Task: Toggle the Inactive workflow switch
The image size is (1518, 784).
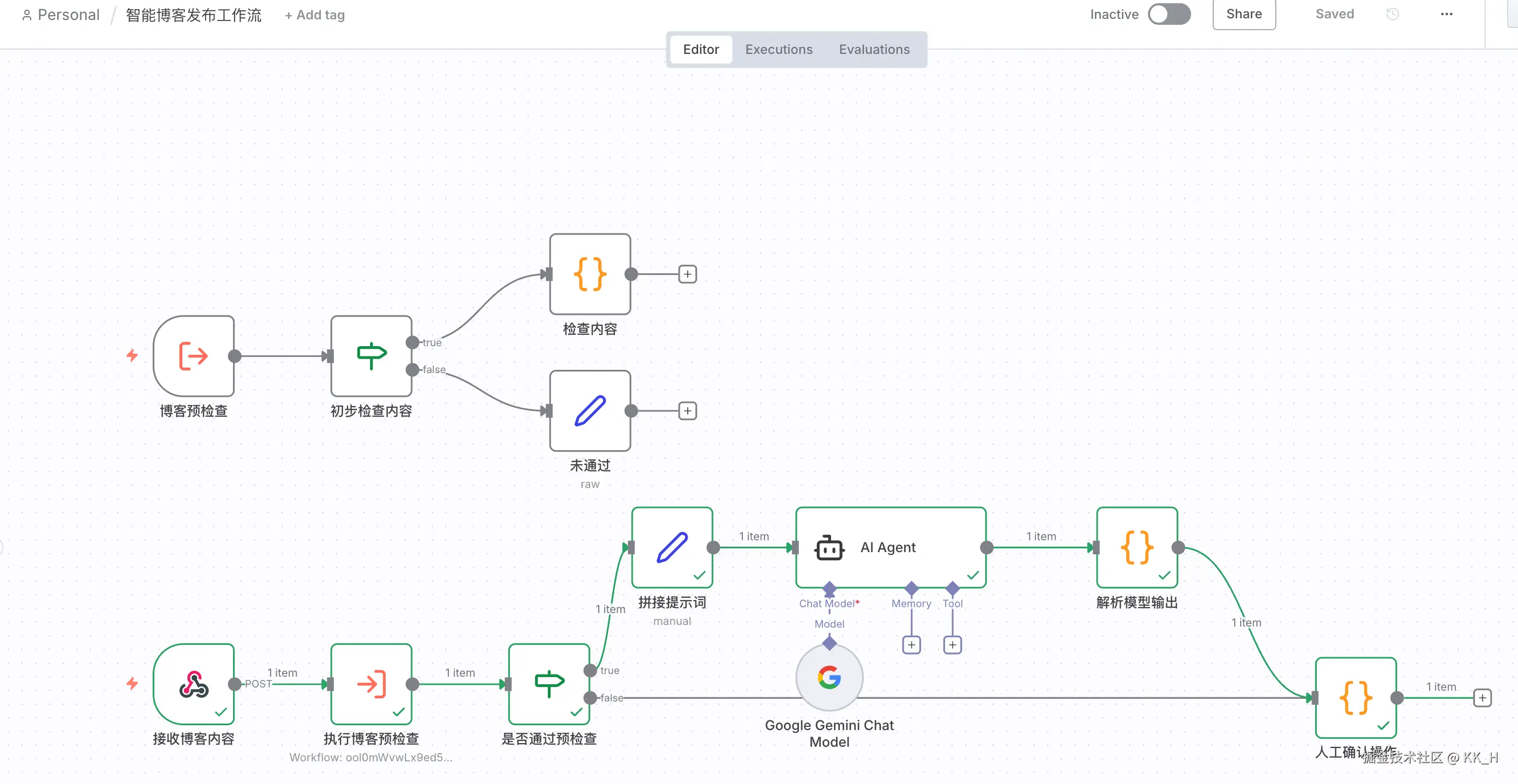Action: tap(1169, 14)
